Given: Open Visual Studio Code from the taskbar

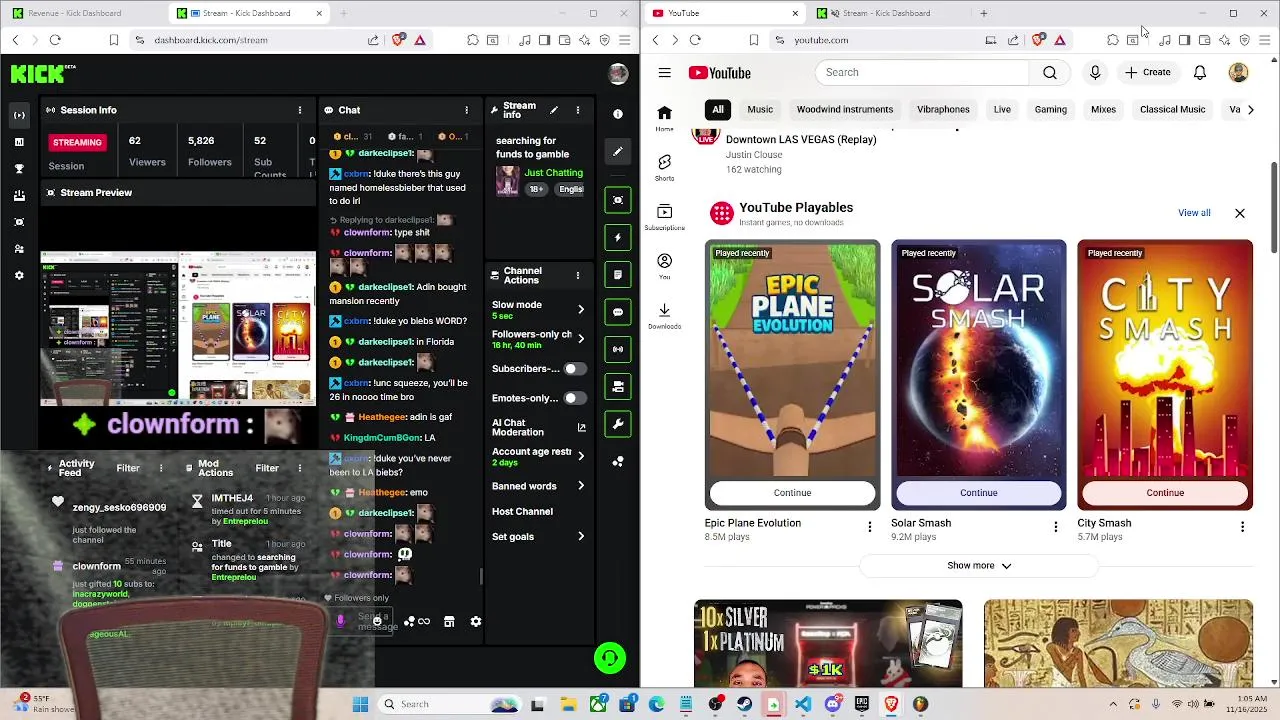Looking at the screenshot, I should 803,704.
